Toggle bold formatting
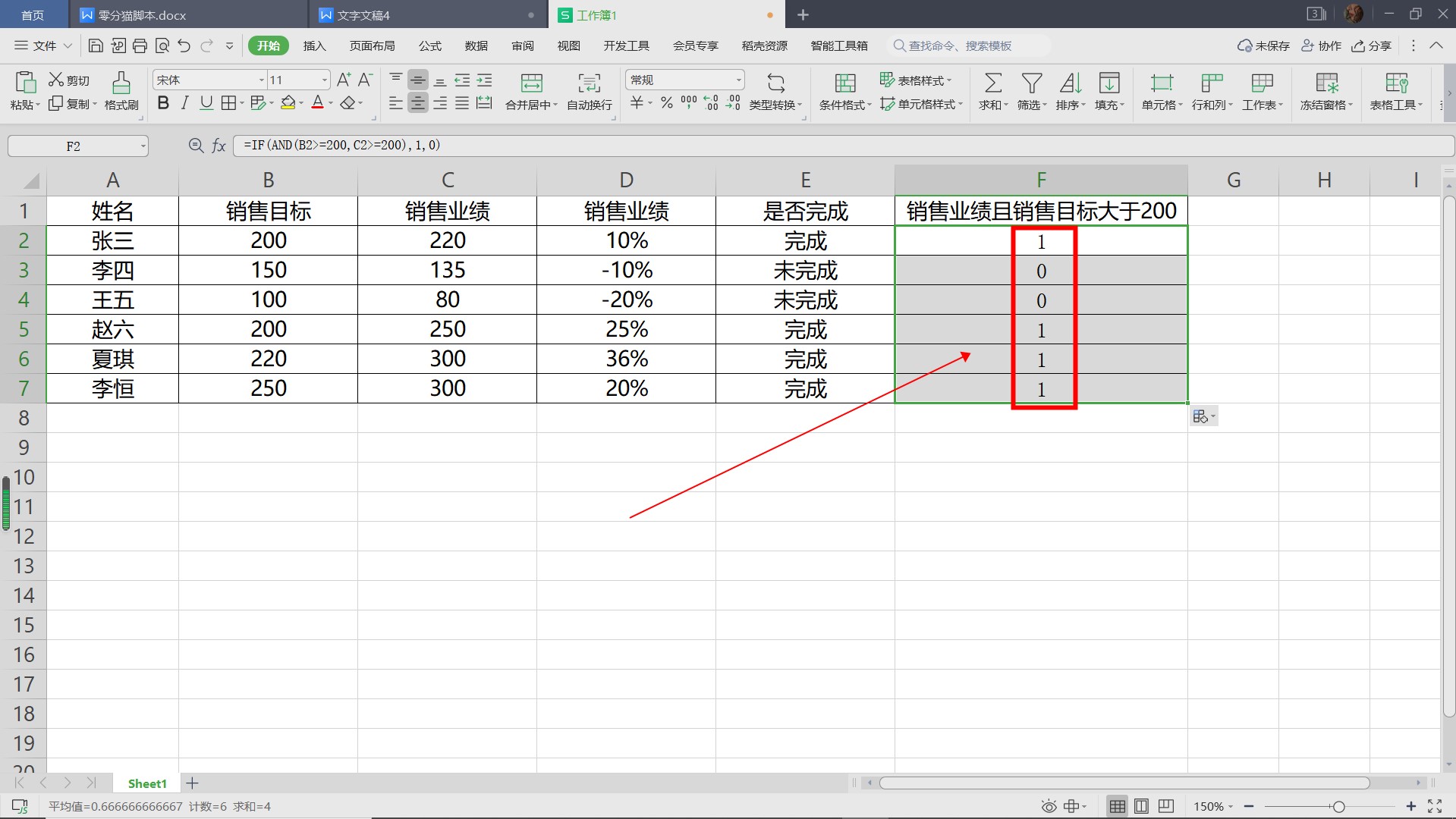 pyautogui.click(x=162, y=103)
